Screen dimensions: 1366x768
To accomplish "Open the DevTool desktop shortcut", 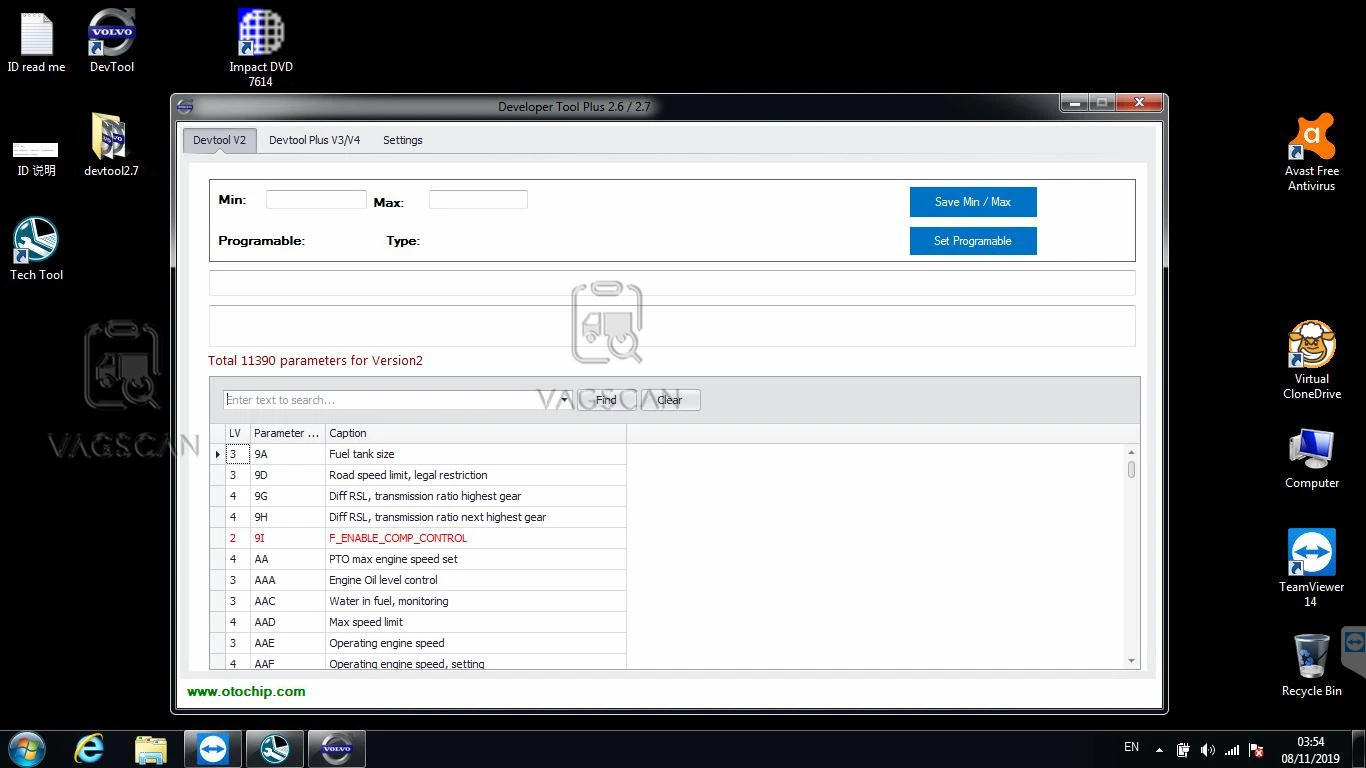I will pyautogui.click(x=111, y=41).
